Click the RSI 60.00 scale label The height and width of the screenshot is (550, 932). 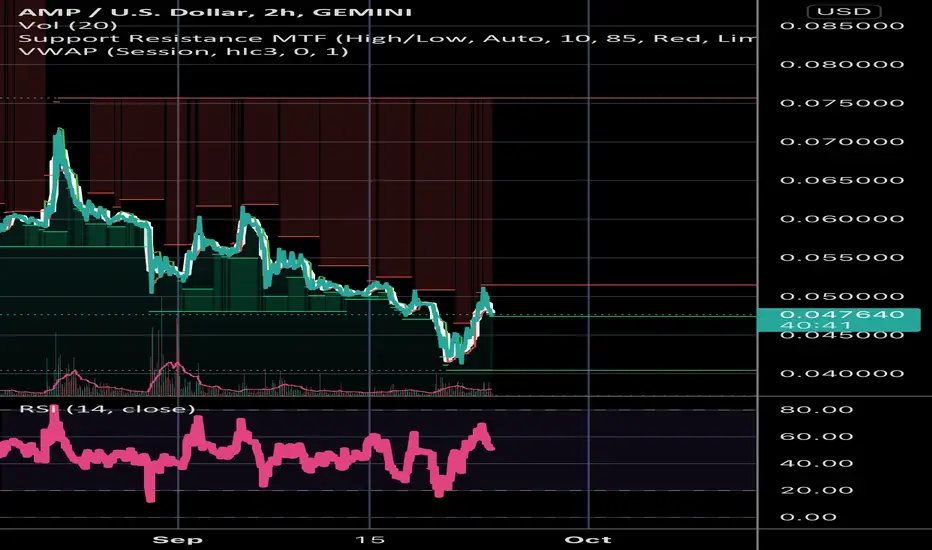[817, 436]
